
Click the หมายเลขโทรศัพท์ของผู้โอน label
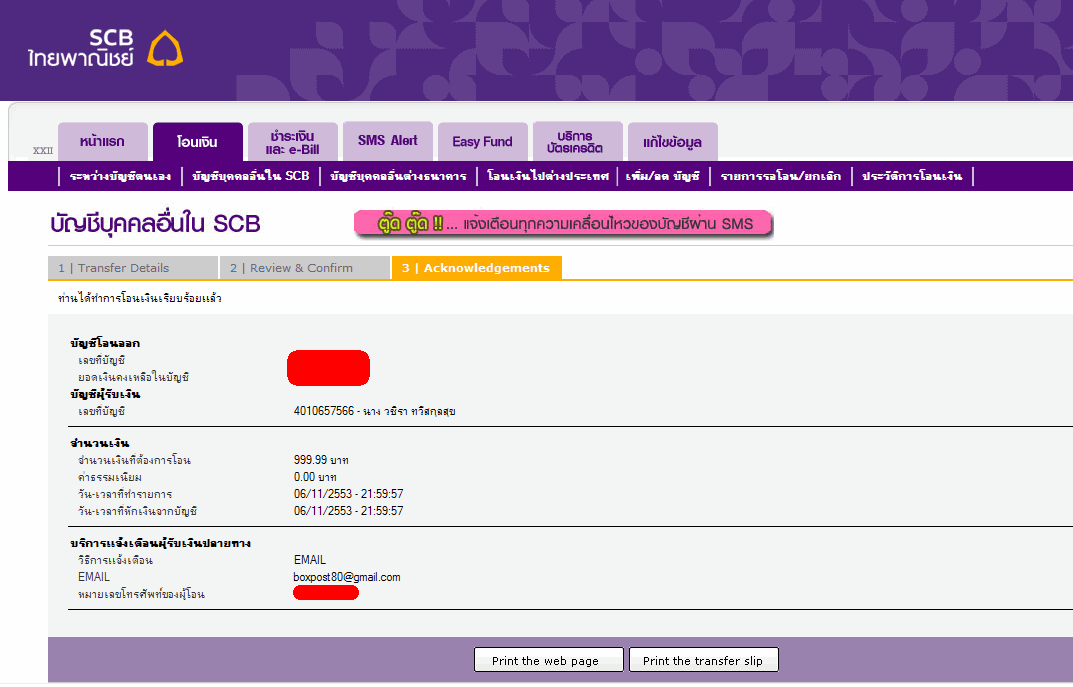tap(141, 594)
